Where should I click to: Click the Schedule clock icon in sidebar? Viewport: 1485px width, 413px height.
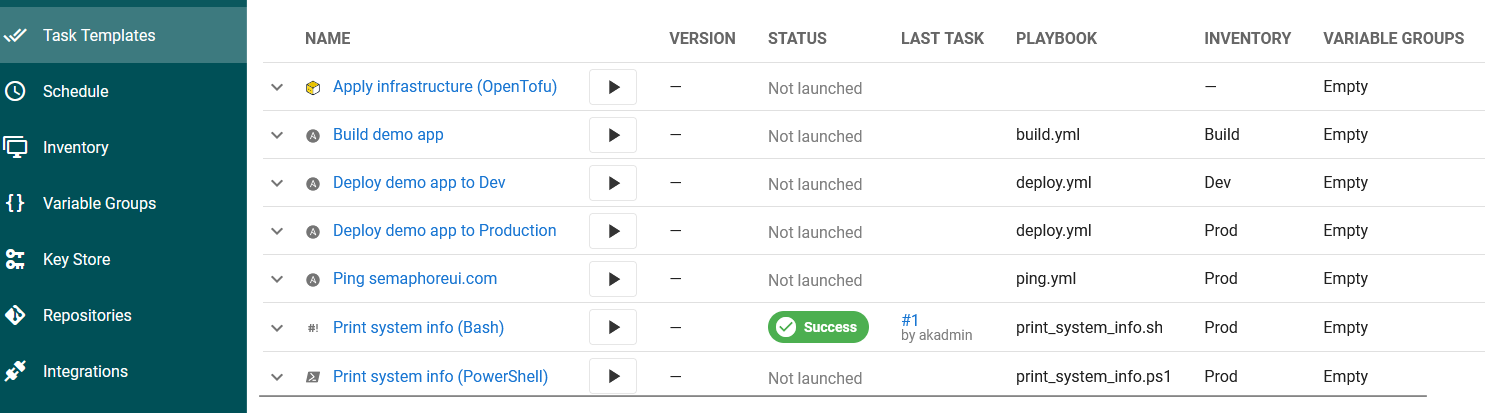coord(15,91)
